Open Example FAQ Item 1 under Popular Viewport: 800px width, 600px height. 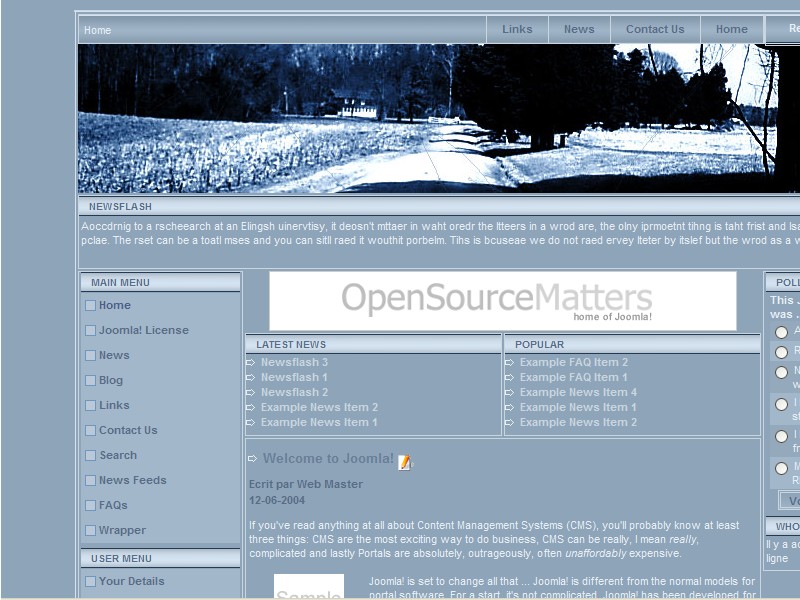click(x=573, y=377)
